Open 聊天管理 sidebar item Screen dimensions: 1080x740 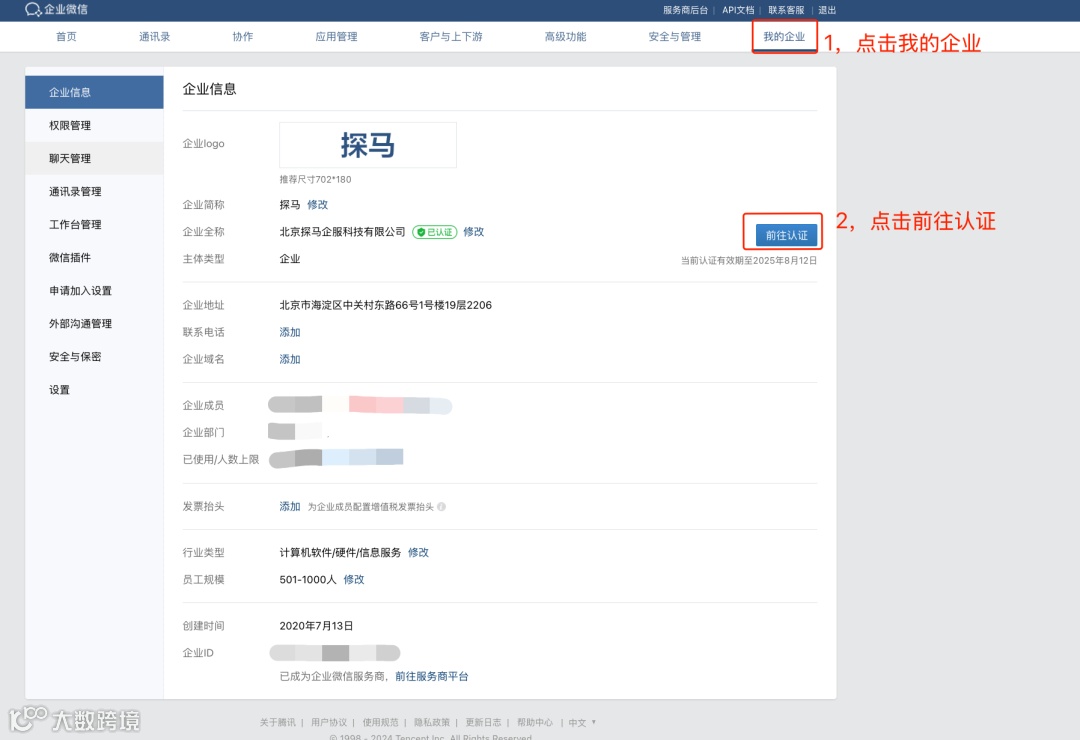[x=94, y=158]
